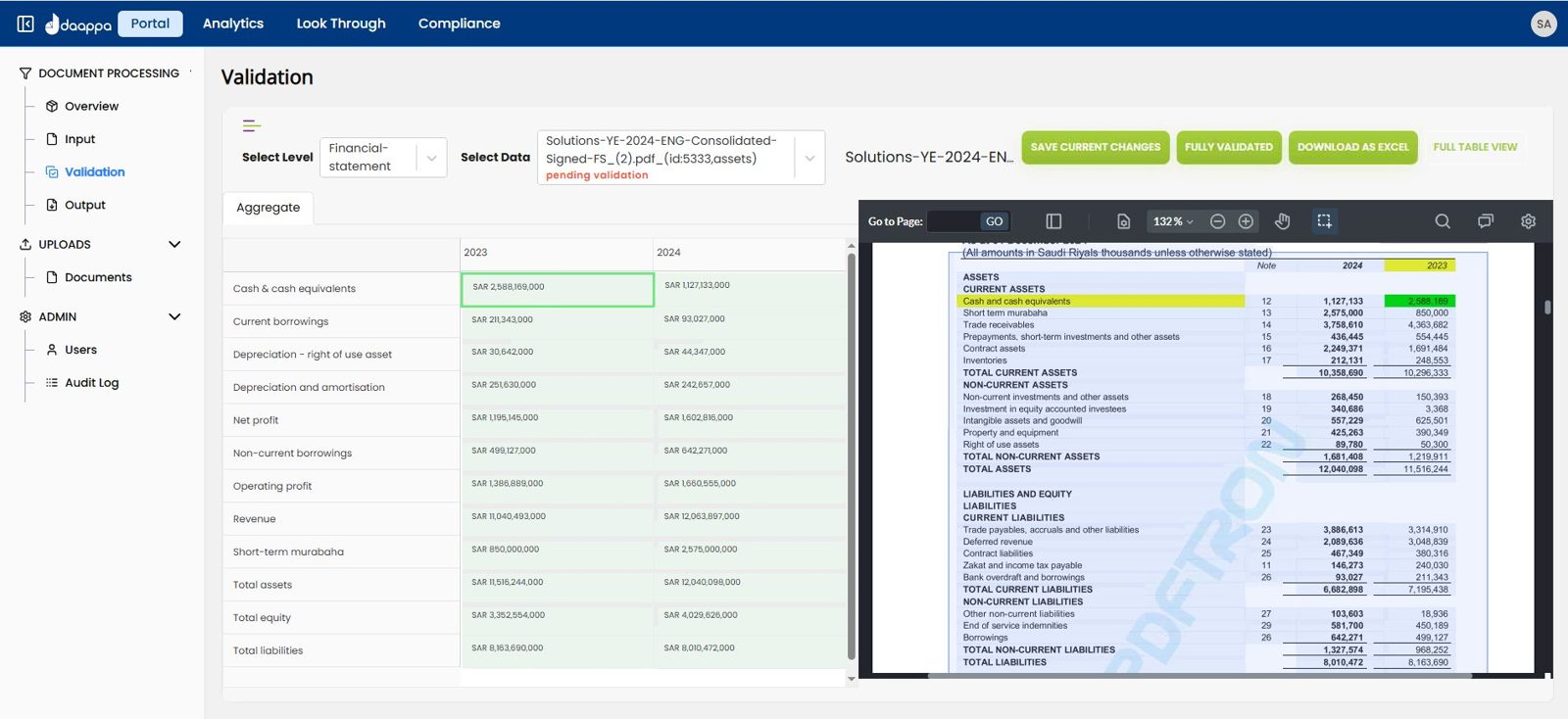Open Input in the sidebar
This screenshot has height=719, width=1568.
[x=79, y=139]
